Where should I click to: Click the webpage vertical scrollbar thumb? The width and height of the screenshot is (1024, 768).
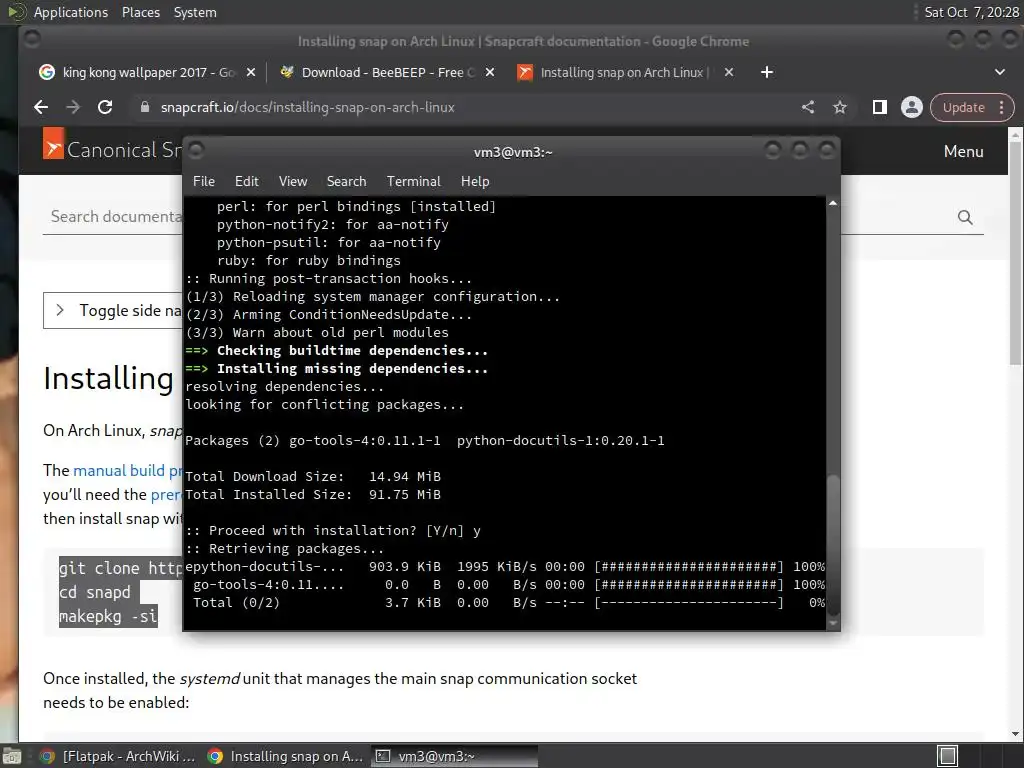click(x=1015, y=253)
